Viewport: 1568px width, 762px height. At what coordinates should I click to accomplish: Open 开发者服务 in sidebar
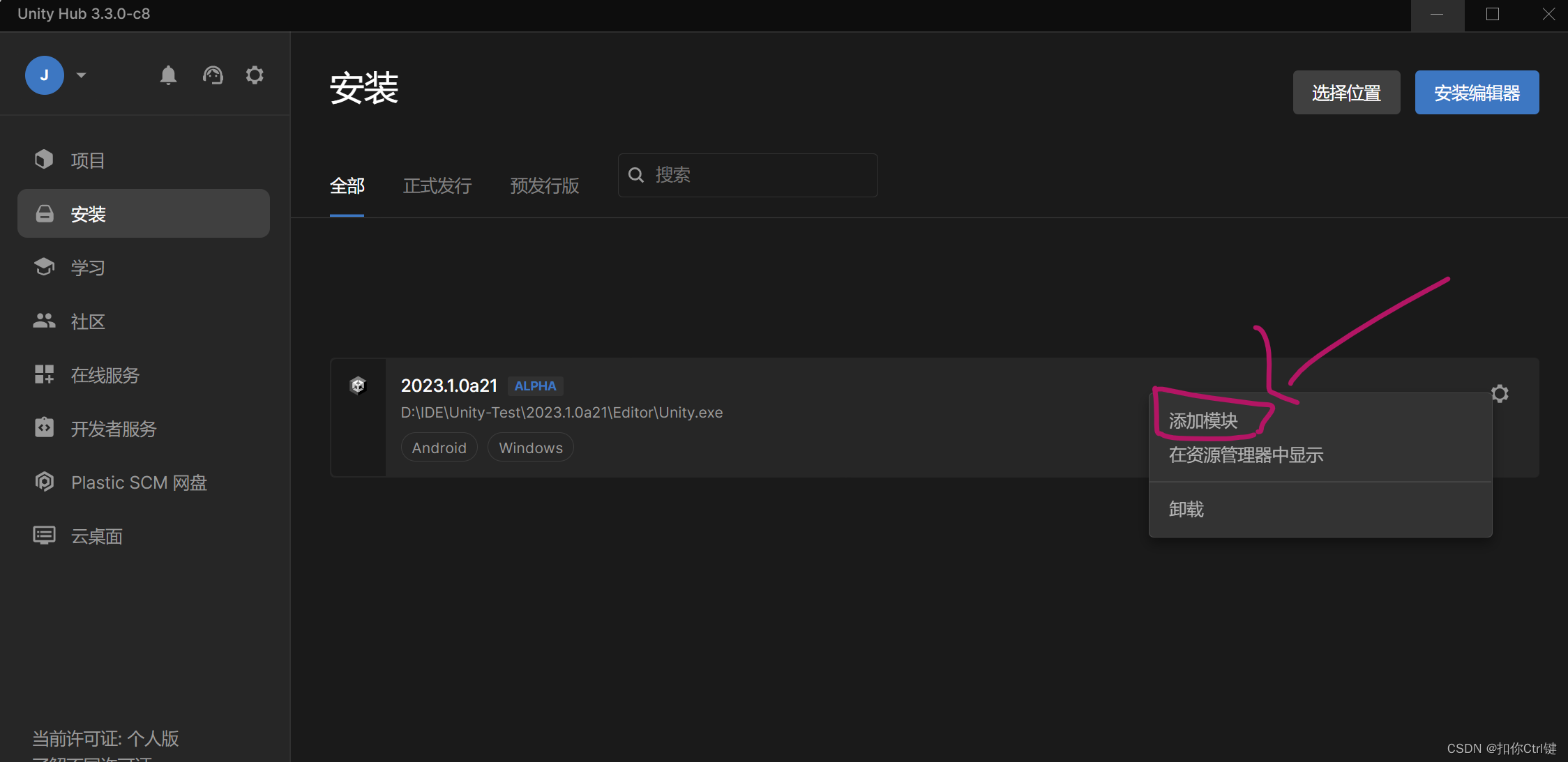pyautogui.click(x=144, y=429)
